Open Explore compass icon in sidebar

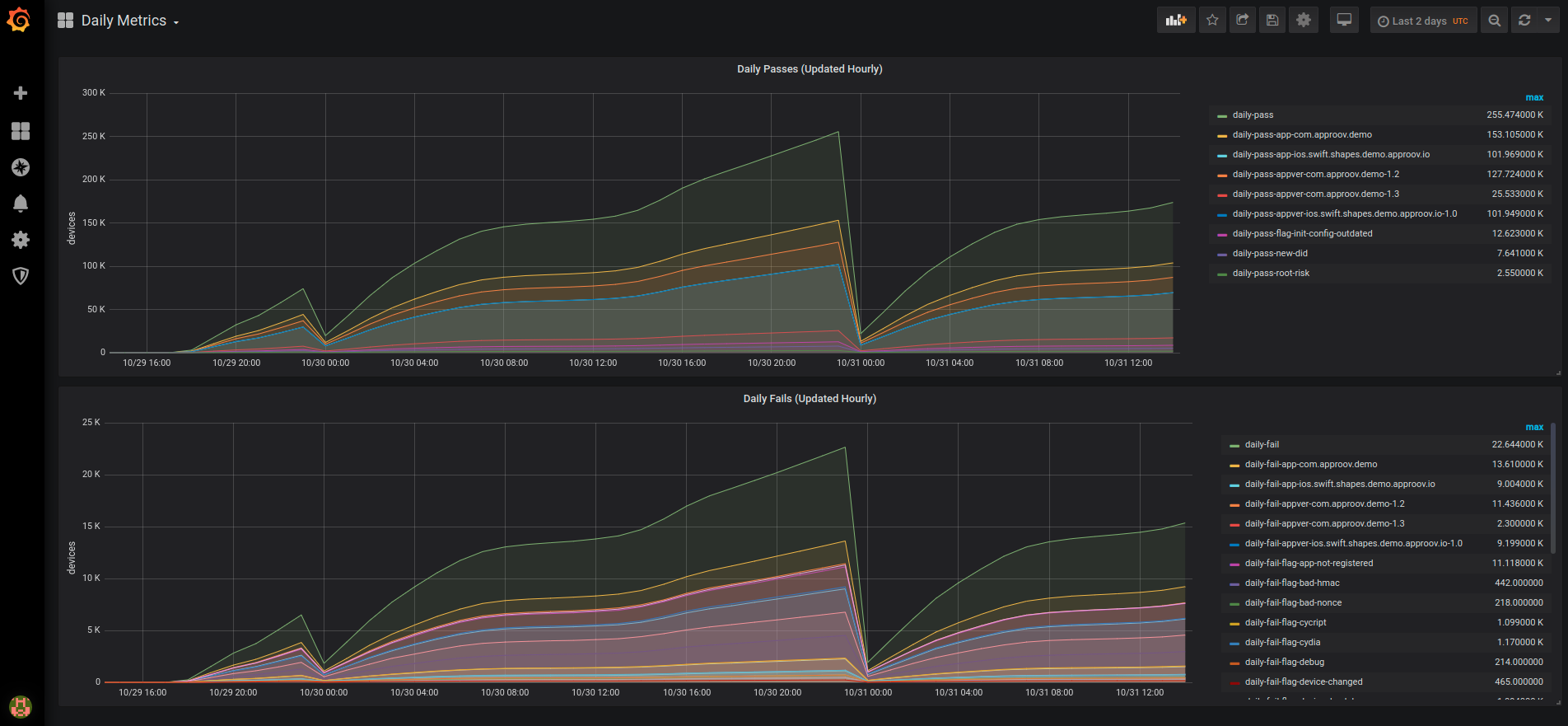pyautogui.click(x=21, y=167)
